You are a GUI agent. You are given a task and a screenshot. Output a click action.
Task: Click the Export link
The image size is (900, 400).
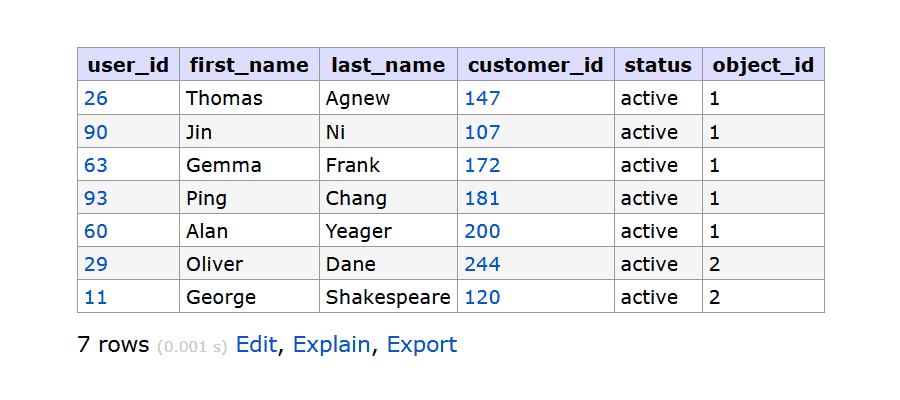[x=422, y=344]
